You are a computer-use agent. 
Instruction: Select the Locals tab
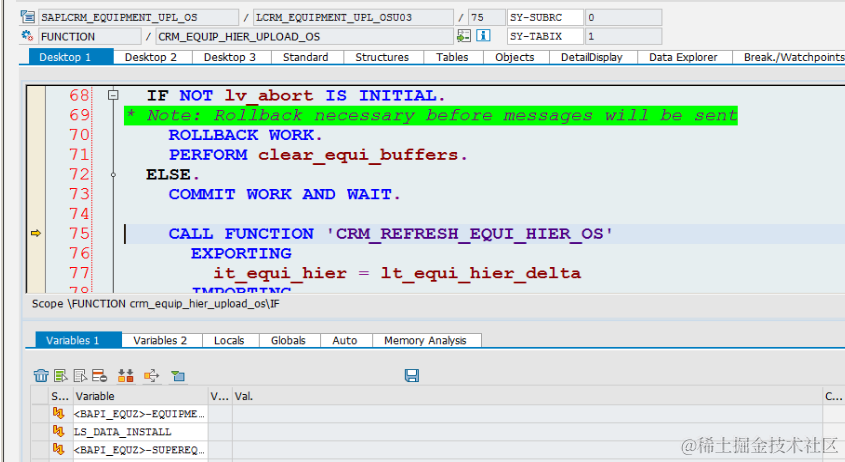pyautogui.click(x=229, y=341)
